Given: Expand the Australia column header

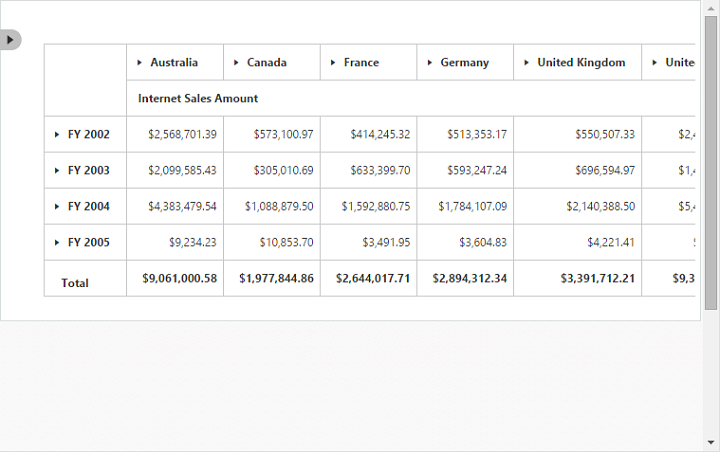Looking at the screenshot, I should pos(140,62).
